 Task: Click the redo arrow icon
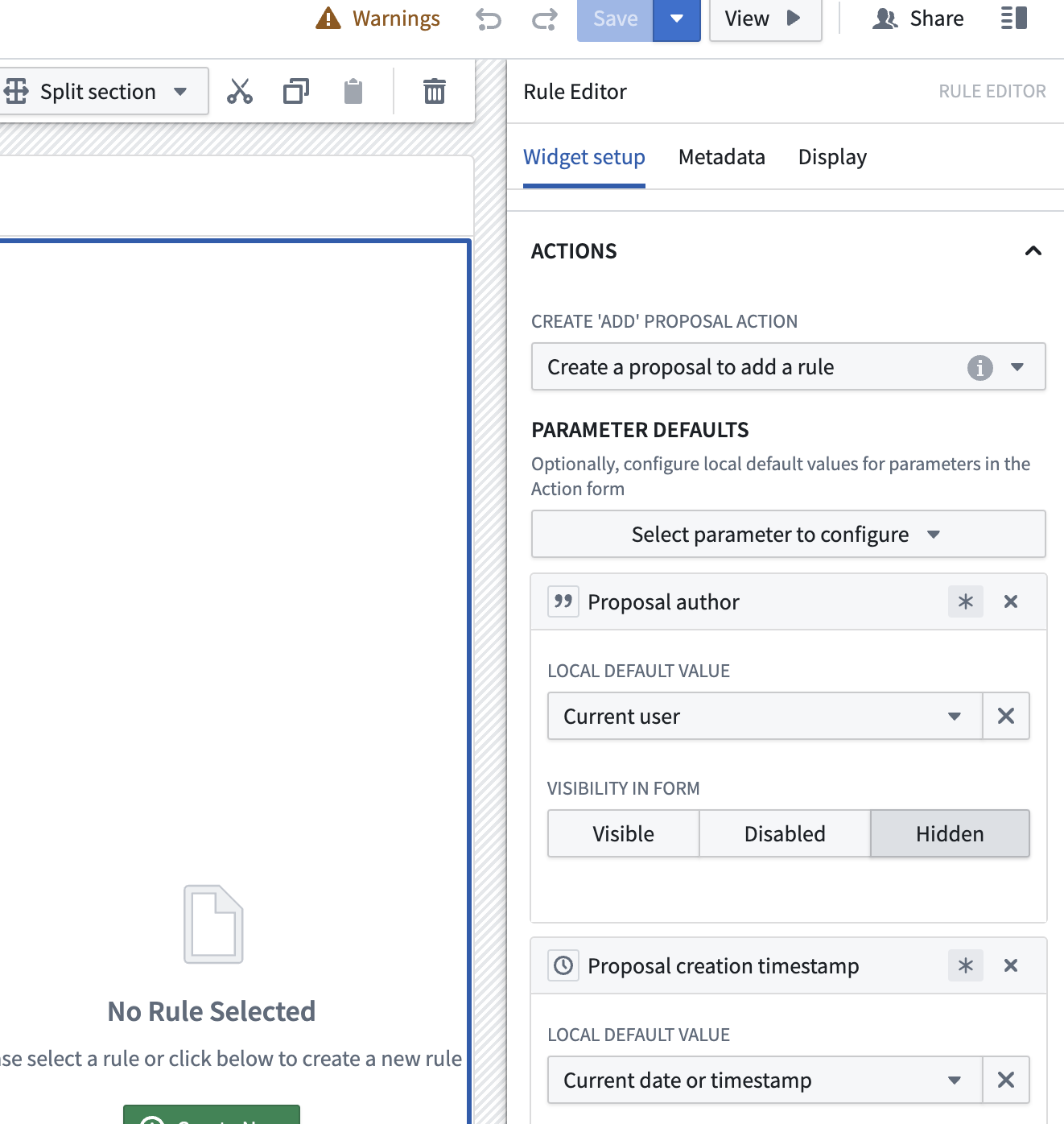[x=545, y=19]
